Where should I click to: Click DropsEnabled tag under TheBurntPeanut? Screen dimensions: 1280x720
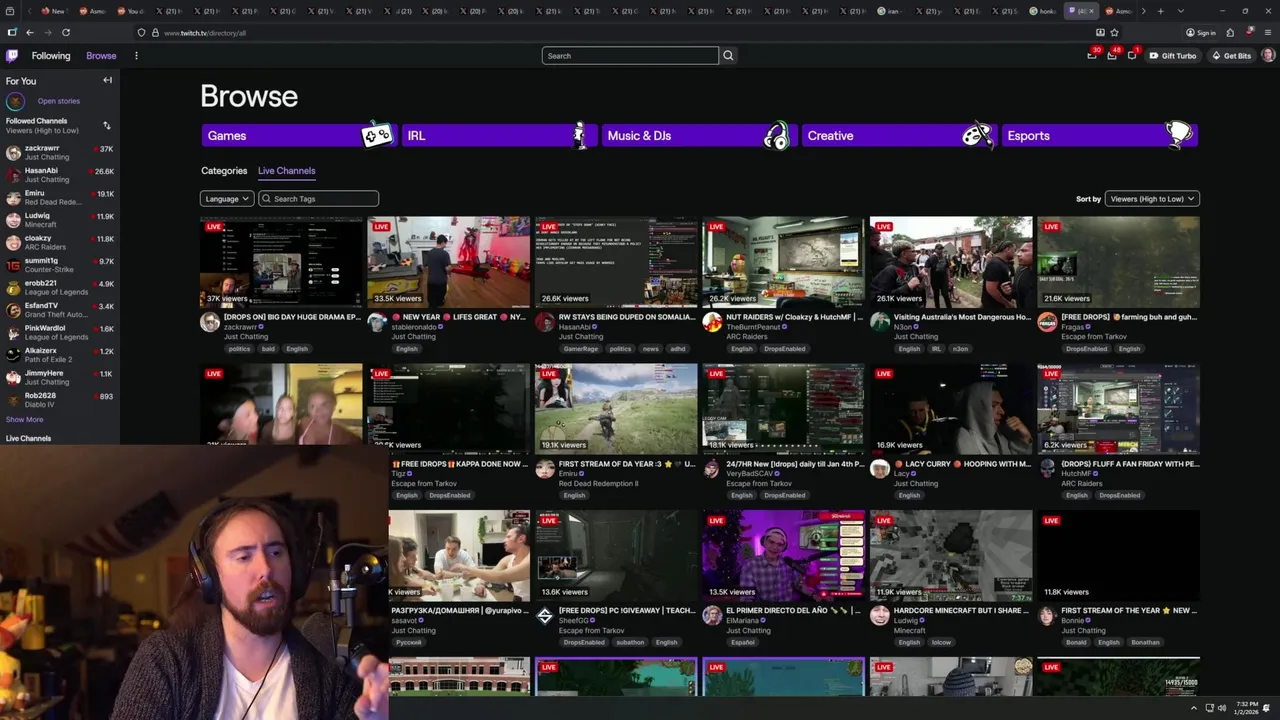[x=785, y=349]
